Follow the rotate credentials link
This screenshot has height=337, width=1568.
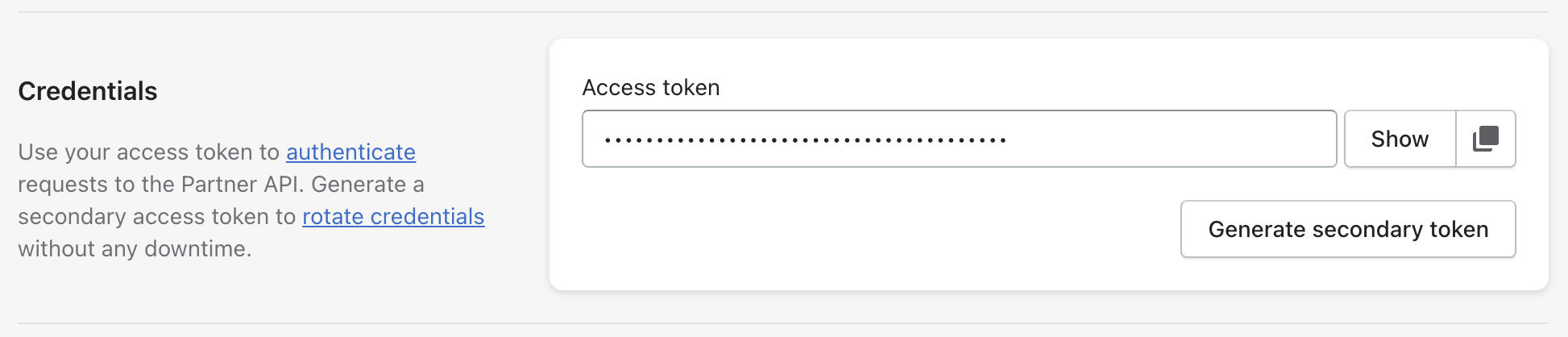(393, 216)
